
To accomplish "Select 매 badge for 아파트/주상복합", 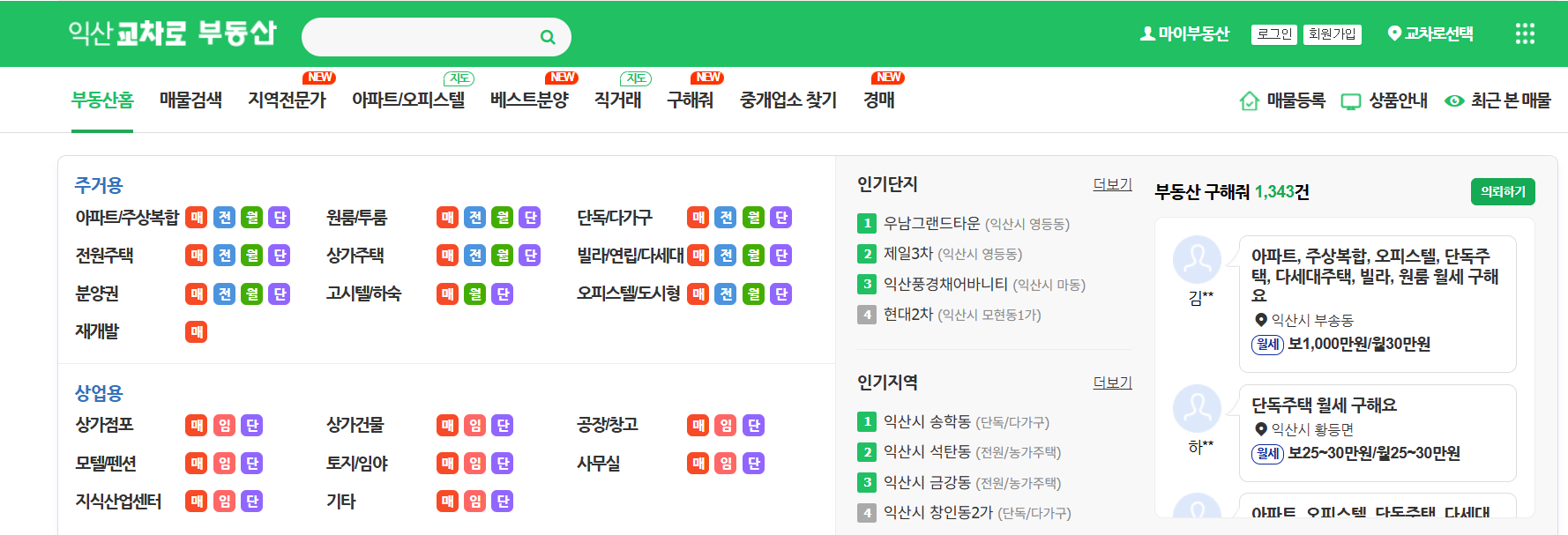I will point(197,218).
